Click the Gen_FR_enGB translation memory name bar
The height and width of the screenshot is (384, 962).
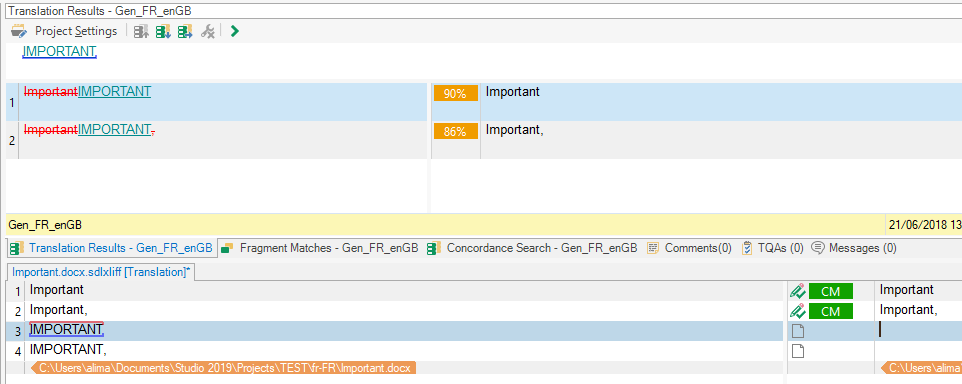point(445,225)
